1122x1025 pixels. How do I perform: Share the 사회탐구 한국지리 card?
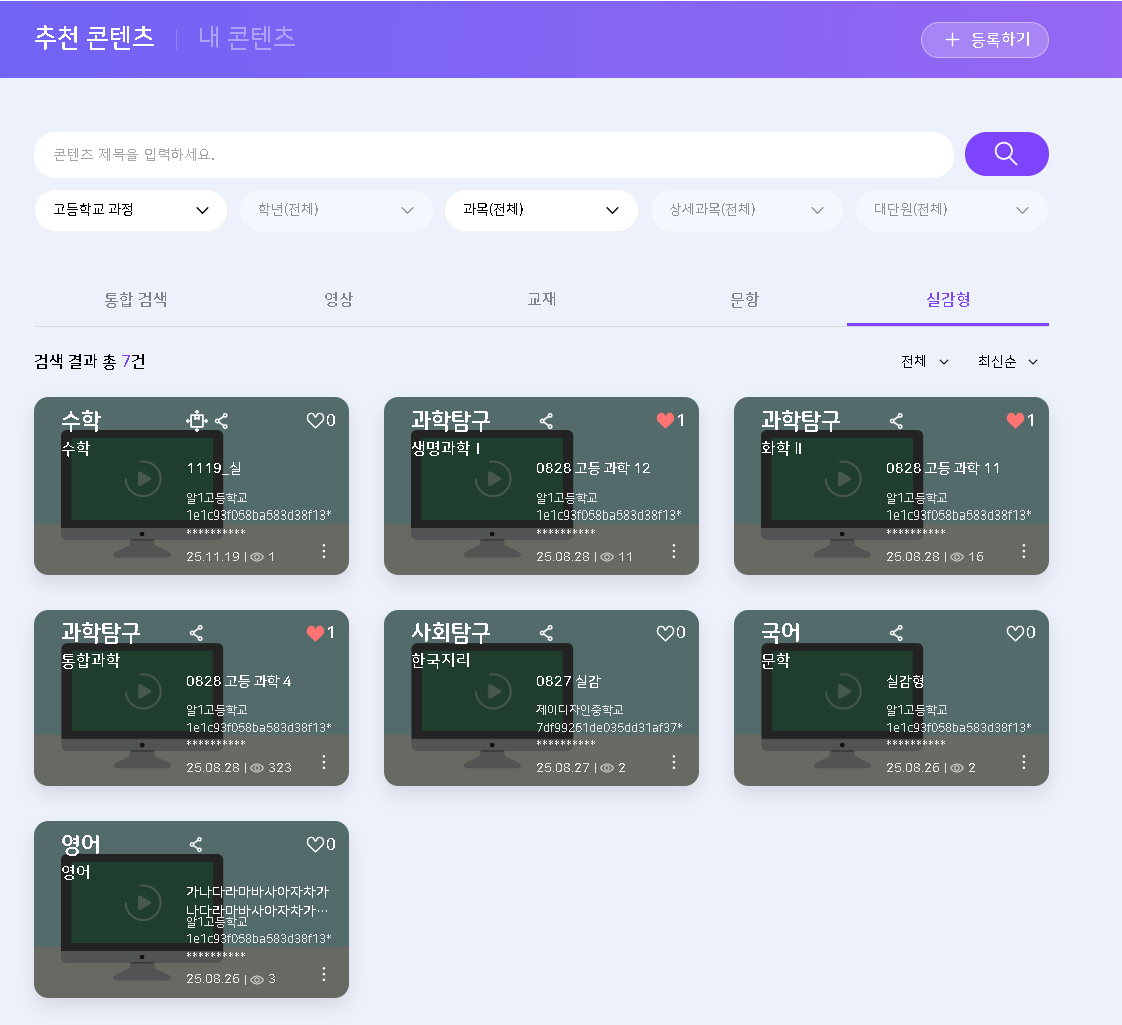pyautogui.click(x=546, y=633)
